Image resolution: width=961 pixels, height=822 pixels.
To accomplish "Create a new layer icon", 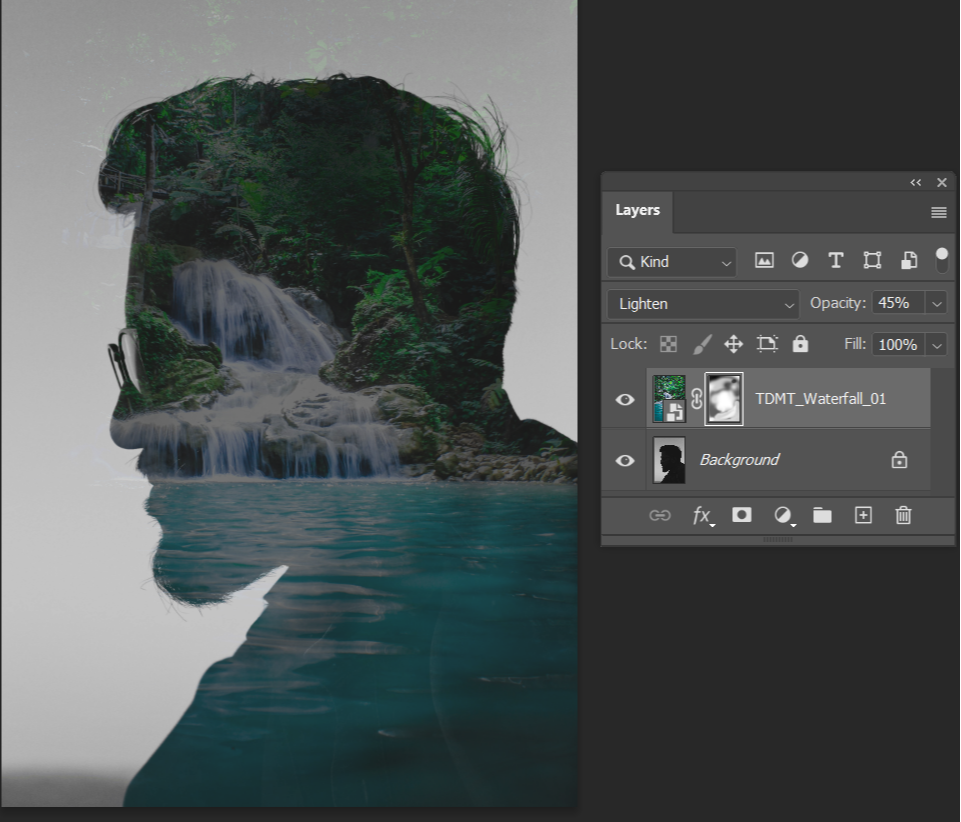I will coord(863,515).
